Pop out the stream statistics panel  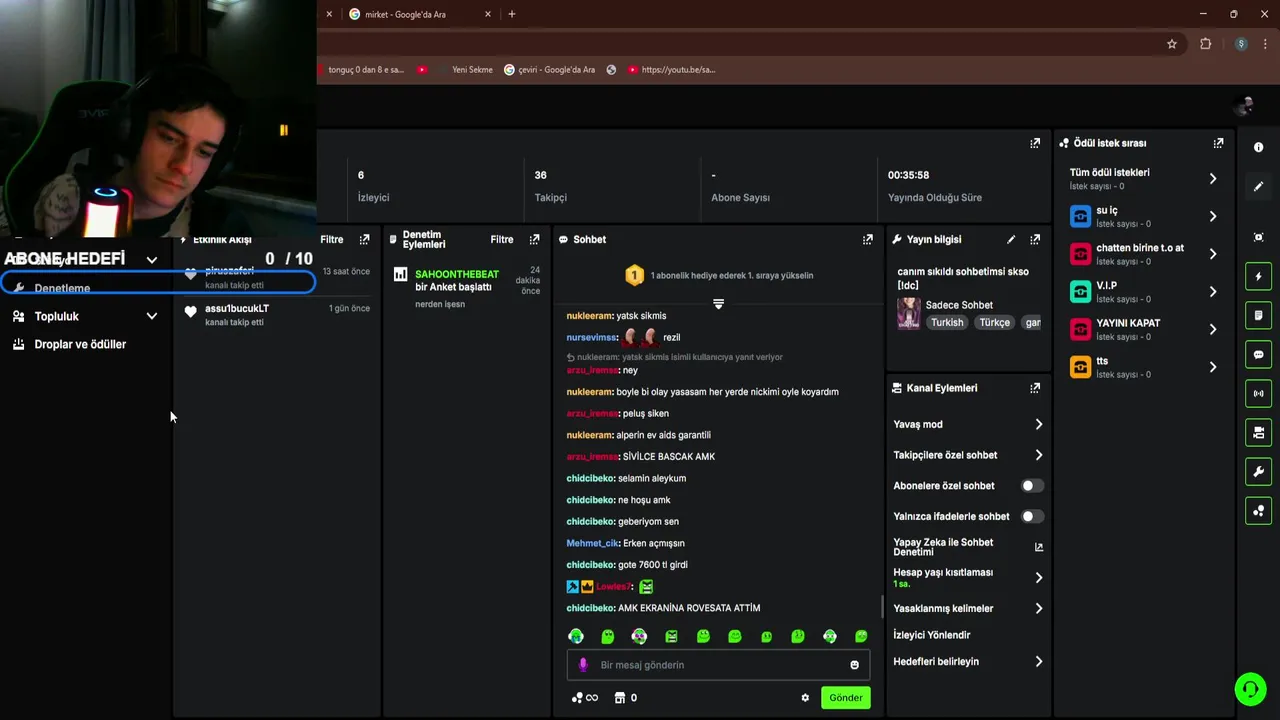click(1035, 143)
